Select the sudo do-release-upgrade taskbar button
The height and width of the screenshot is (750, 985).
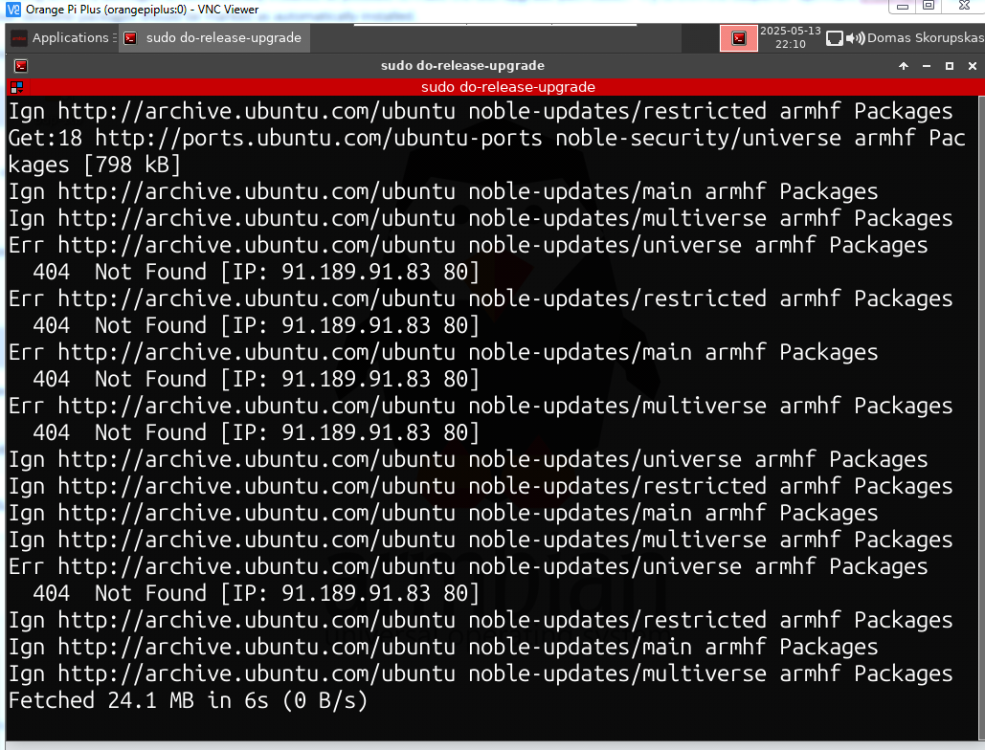coord(214,38)
